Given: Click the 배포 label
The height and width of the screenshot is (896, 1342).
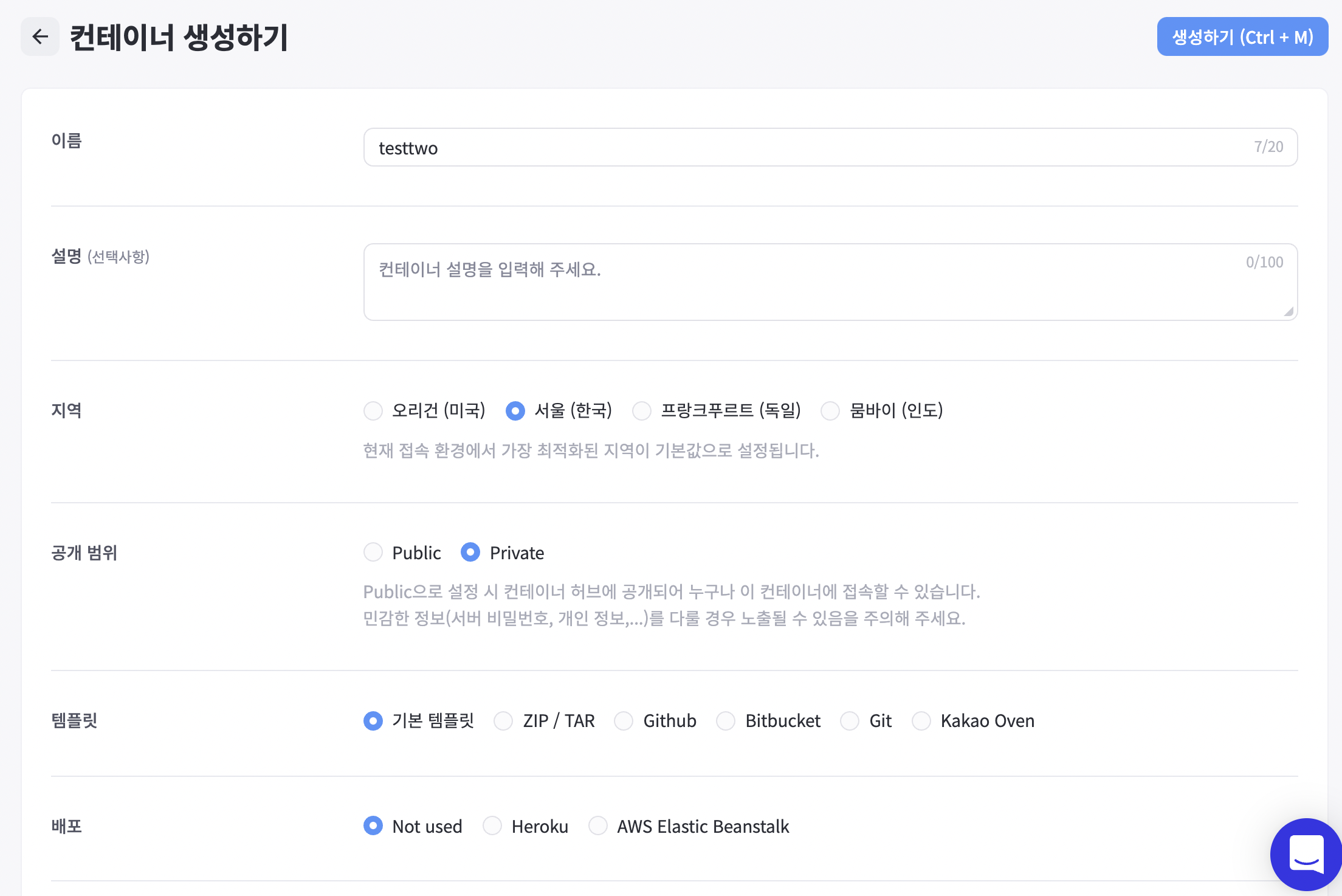Looking at the screenshot, I should 66,826.
